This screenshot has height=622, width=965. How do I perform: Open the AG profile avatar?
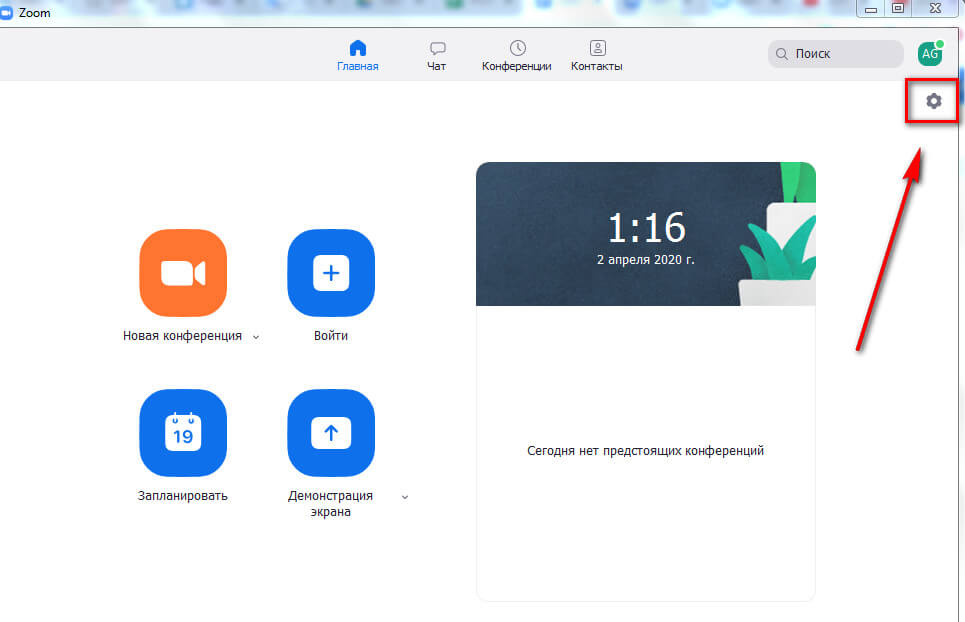pyautogui.click(x=930, y=54)
